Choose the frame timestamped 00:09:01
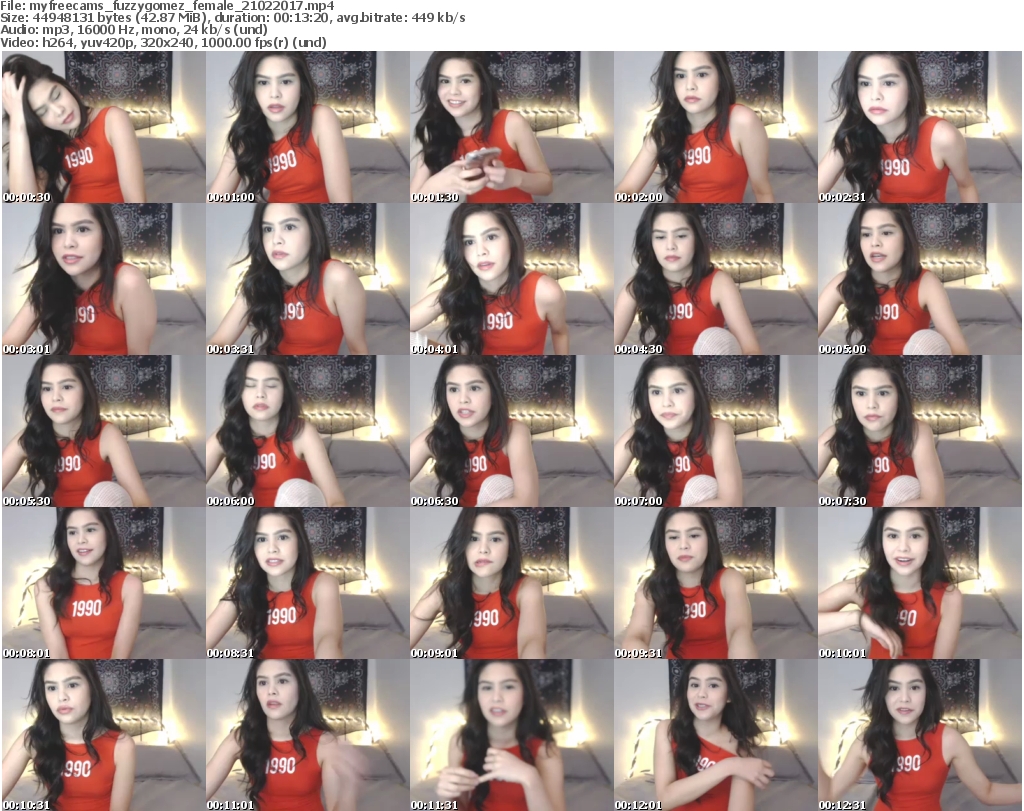1024x811 pixels. click(x=511, y=584)
